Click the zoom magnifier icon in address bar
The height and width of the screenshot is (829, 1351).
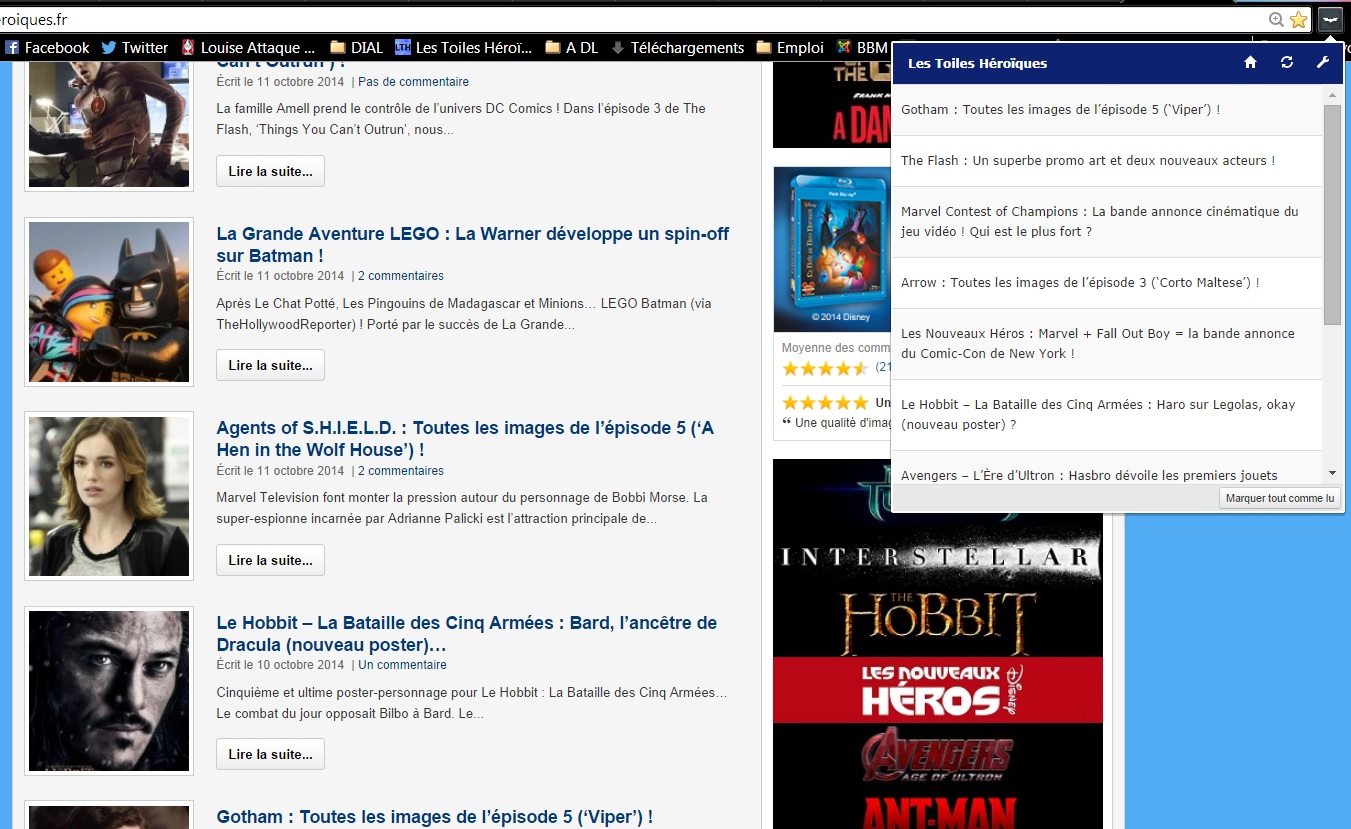coord(1276,19)
